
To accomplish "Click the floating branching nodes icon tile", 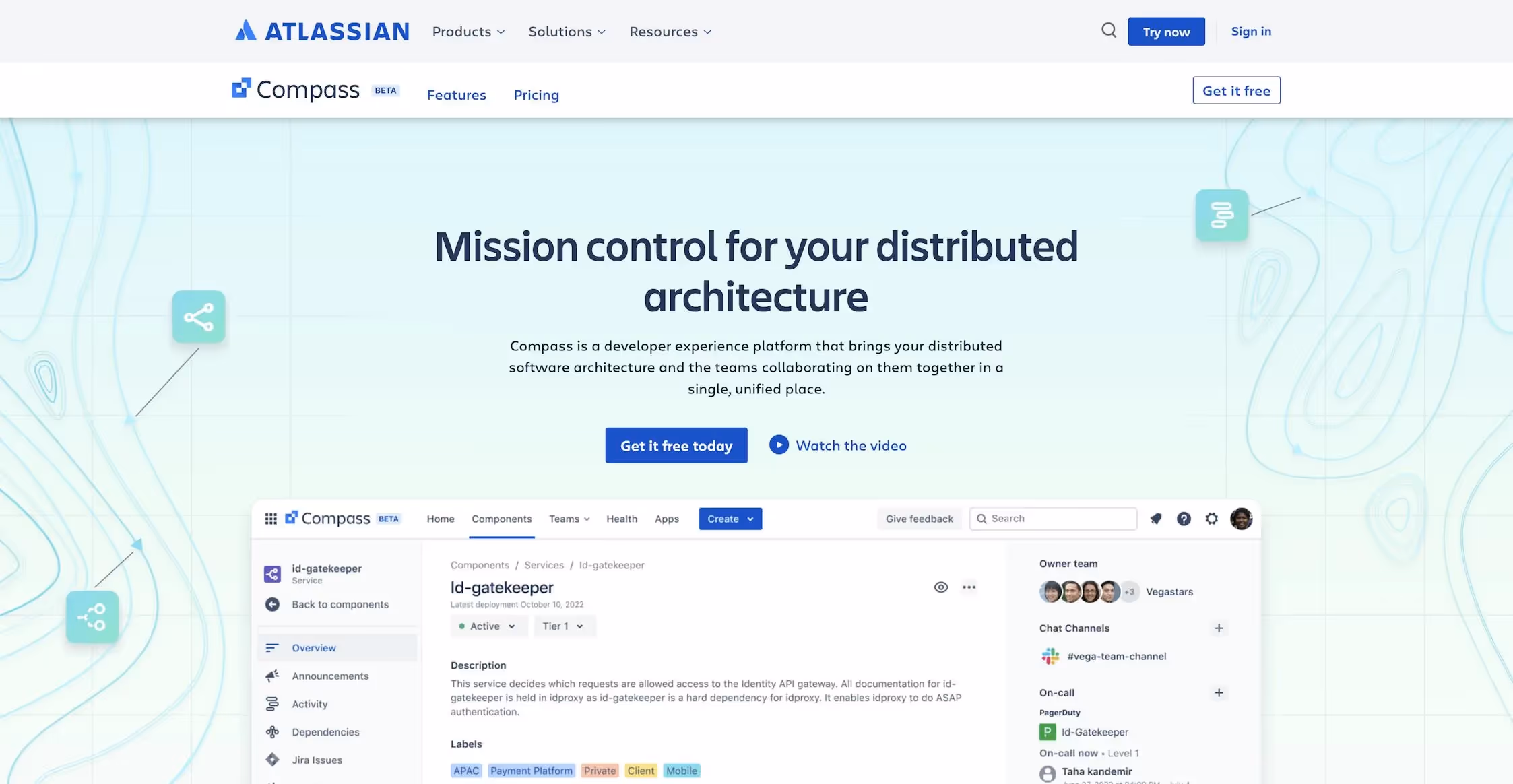I will (x=92, y=616).
